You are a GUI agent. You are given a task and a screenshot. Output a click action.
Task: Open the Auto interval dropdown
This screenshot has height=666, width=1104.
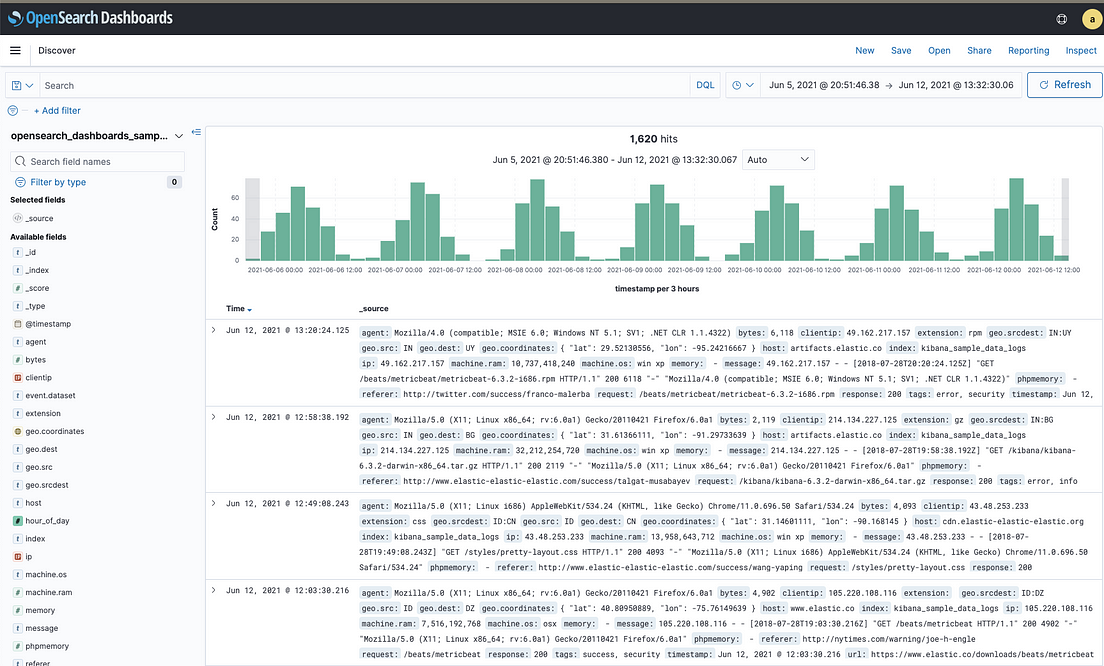pyautogui.click(x=778, y=160)
